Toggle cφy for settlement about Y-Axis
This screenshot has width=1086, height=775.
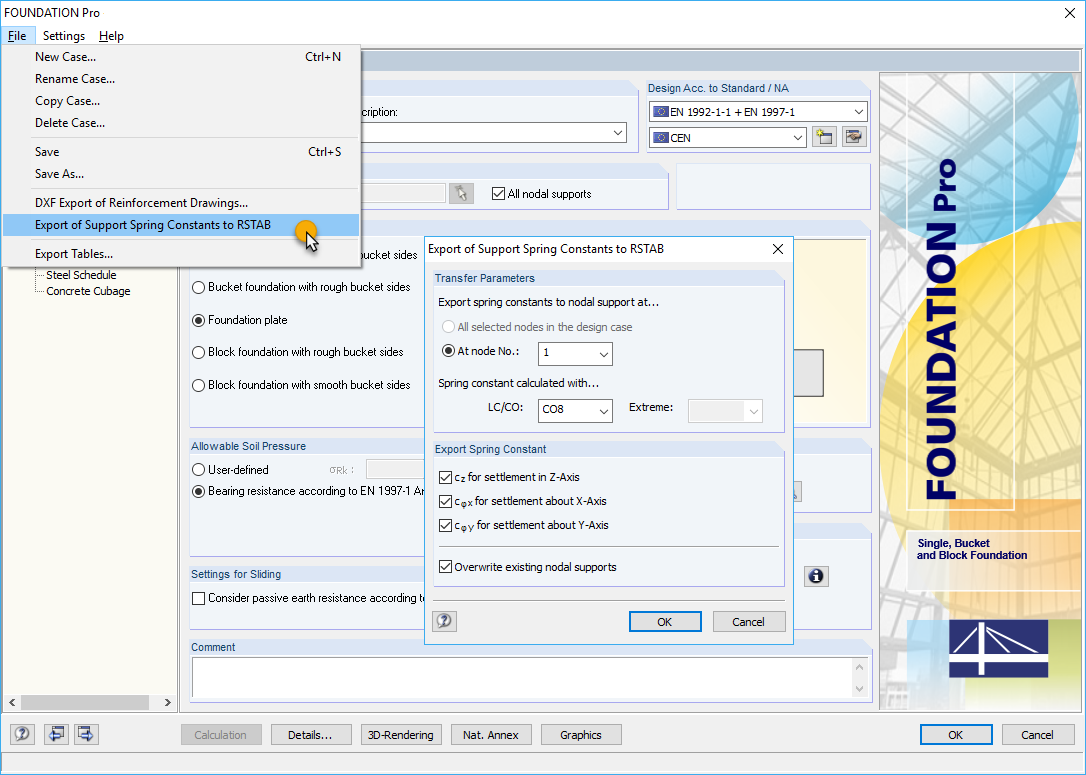coord(445,526)
